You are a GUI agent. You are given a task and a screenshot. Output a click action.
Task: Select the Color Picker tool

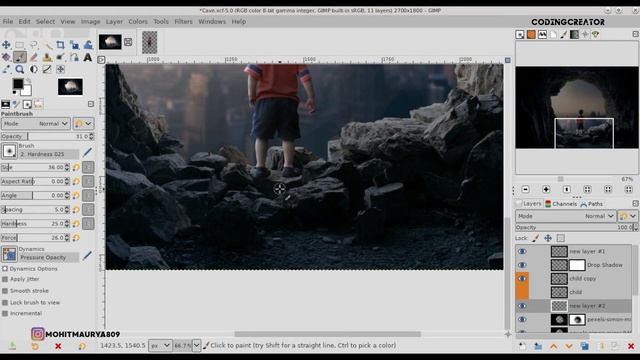point(6,69)
